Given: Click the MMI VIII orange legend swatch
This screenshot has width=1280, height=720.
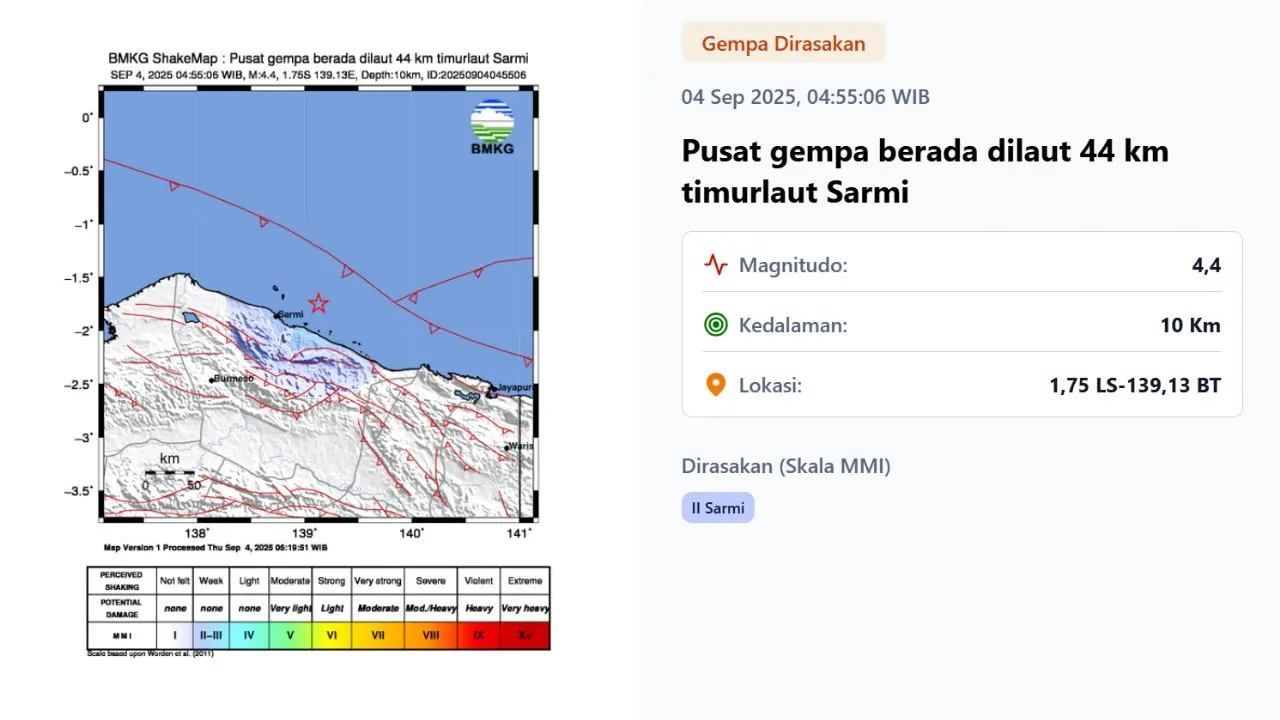Looking at the screenshot, I should [431, 635].
